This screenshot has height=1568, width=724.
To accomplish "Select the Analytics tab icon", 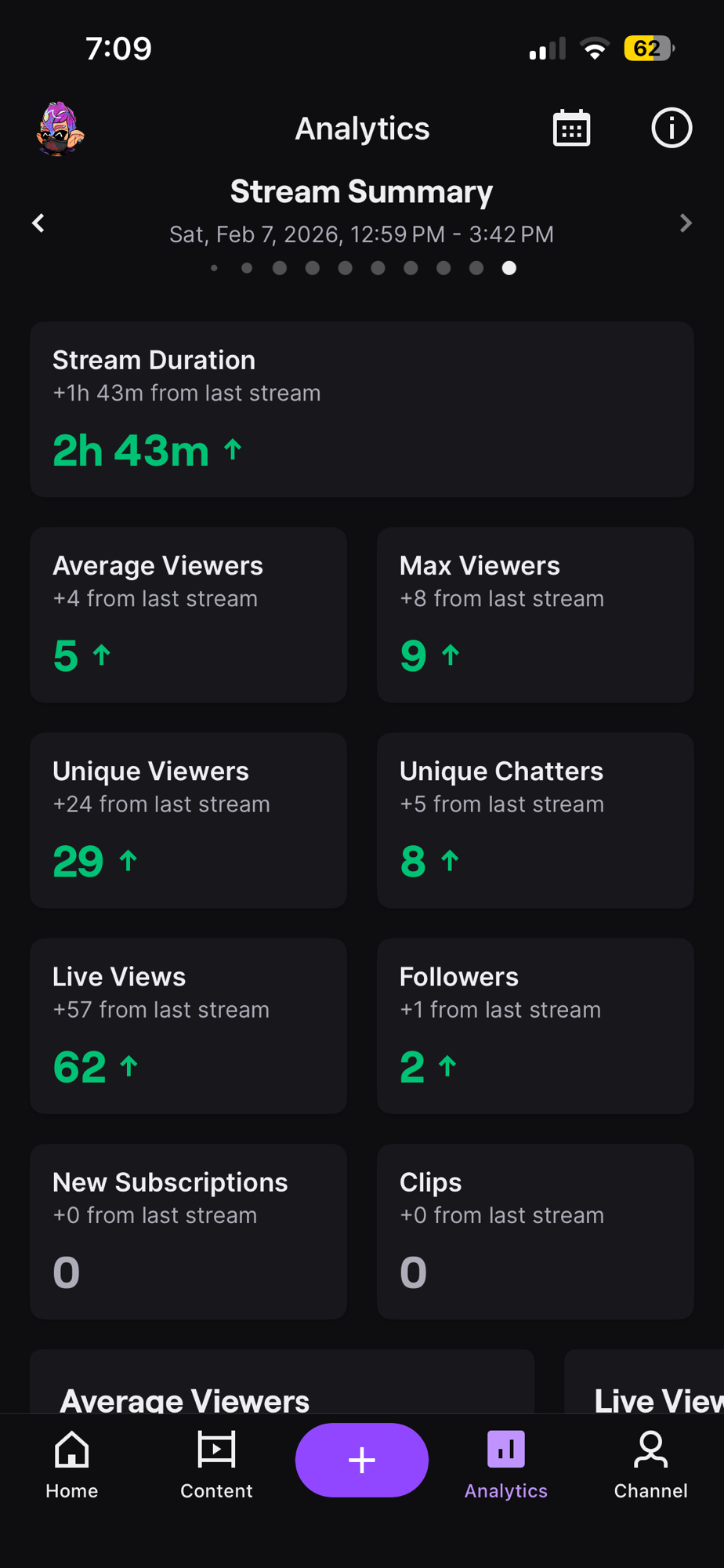I will [506, 1450].
